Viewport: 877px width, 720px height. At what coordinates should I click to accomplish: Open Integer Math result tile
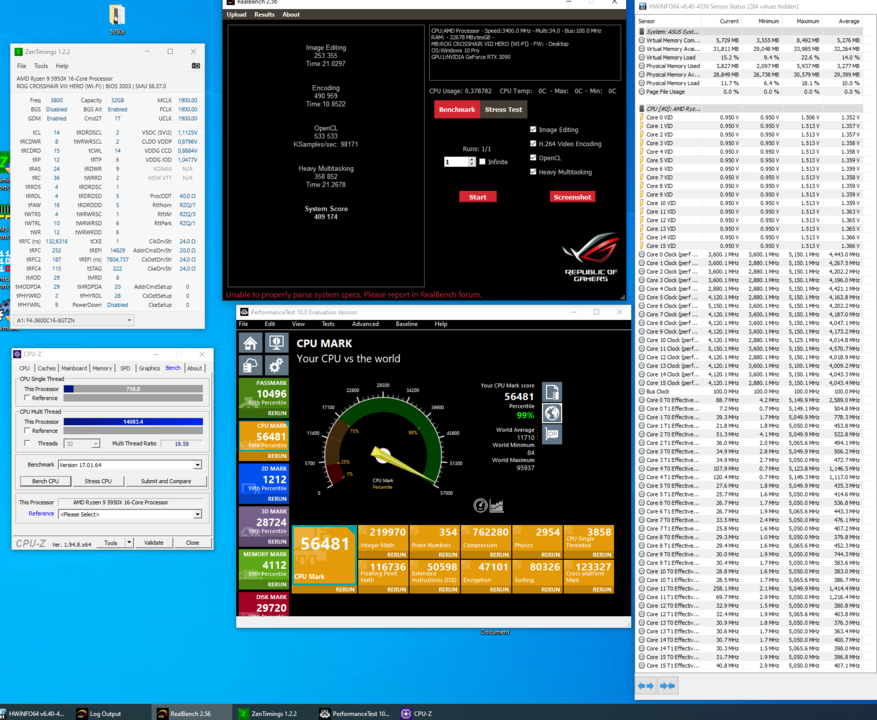tap(383, 542)
